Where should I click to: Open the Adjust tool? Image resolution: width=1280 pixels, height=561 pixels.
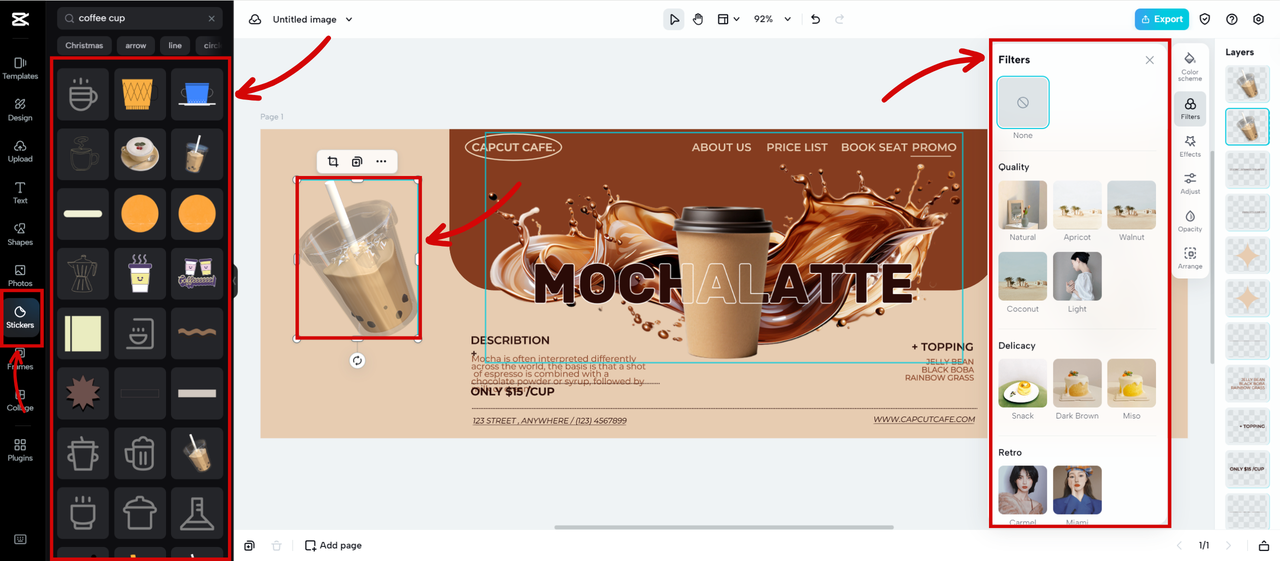[x=1190, y=183]
